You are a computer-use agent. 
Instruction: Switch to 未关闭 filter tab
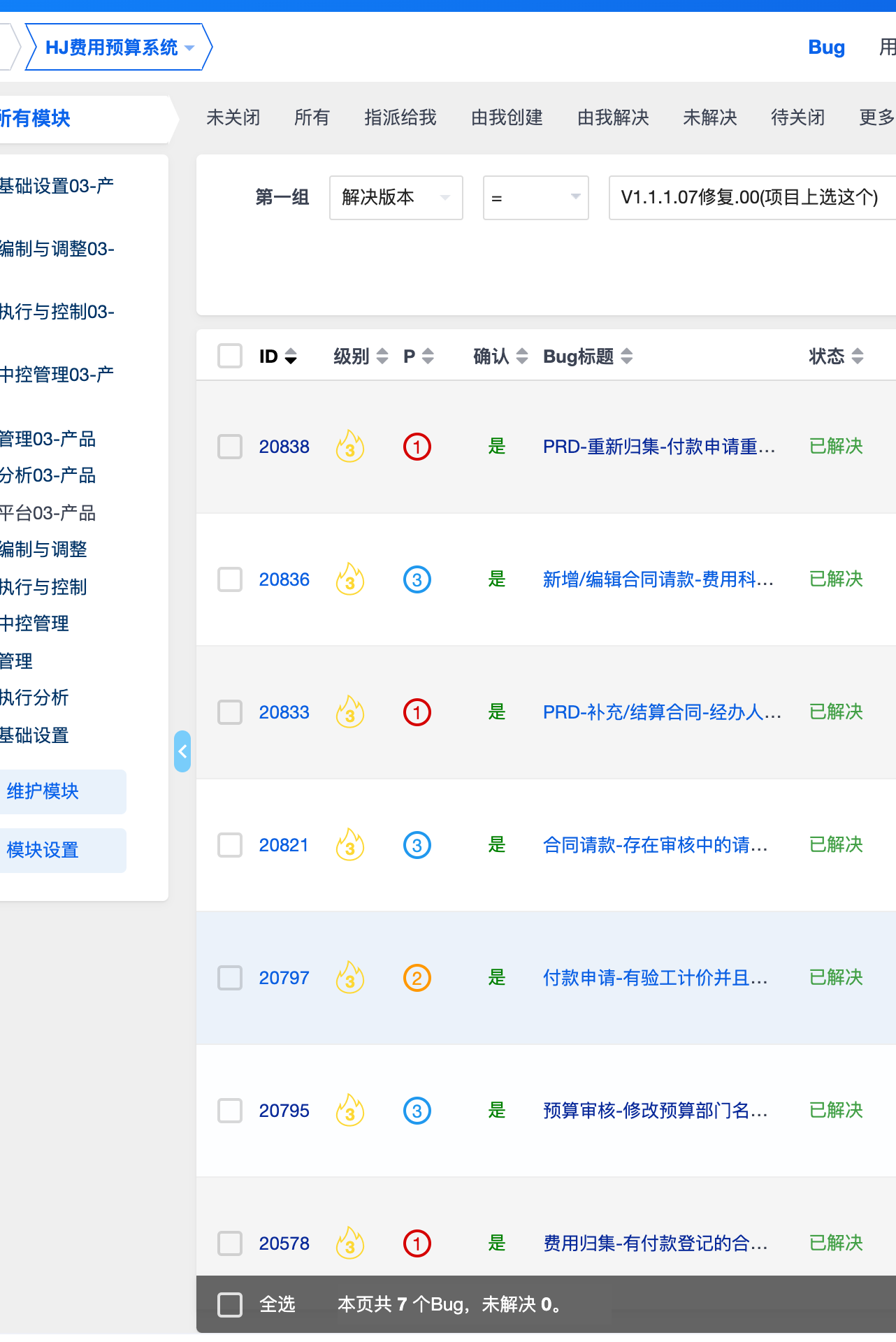pyautogui.click(x=233, y=117)
